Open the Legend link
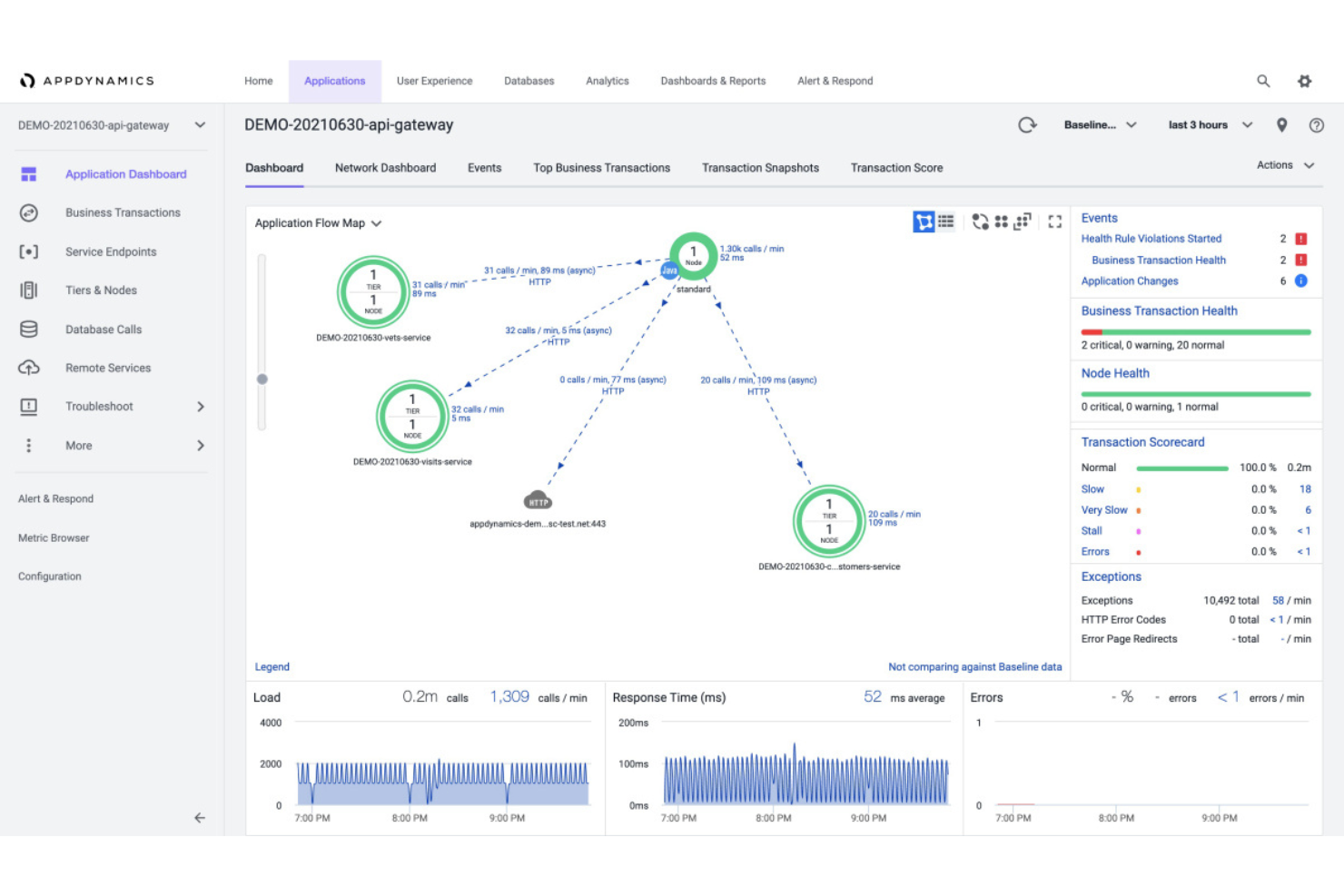This screenshot has width=1344, height=896. pos(272,666)
